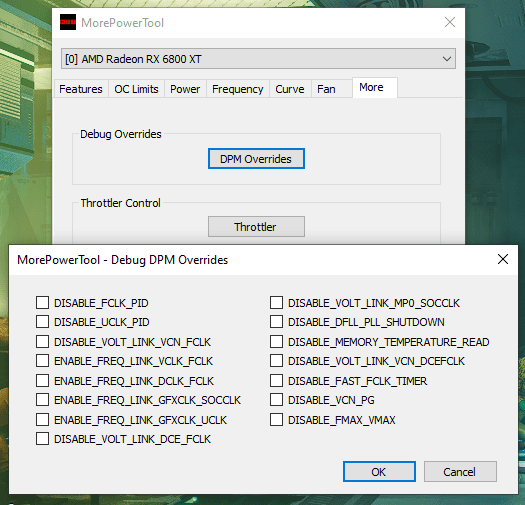Tick ENABLE_FREQ_LINK_DCLK_FCLK checkbox
The image size is (525, 505).
point(43,381)
